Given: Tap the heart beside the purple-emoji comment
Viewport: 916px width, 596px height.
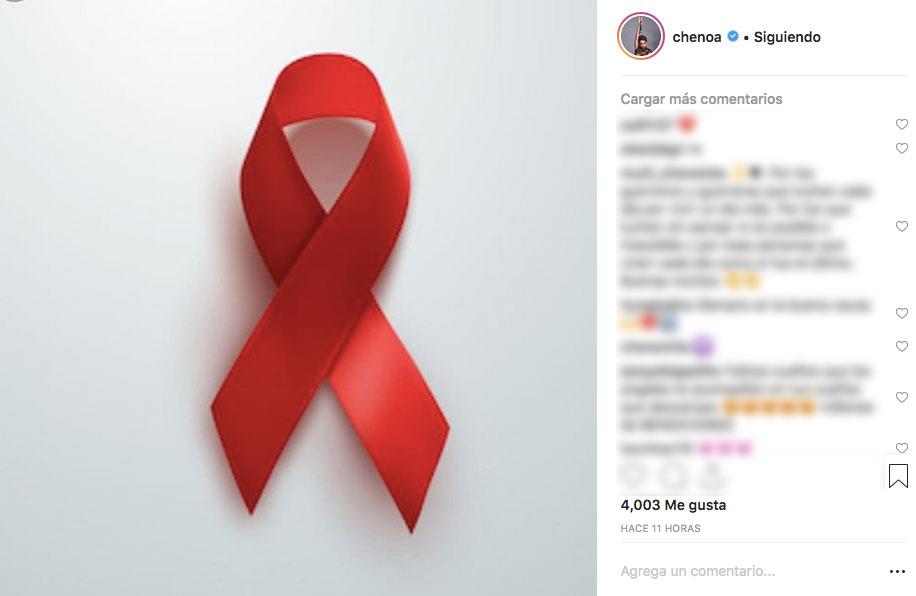Looking at the screenshot, I should [901, 346].
